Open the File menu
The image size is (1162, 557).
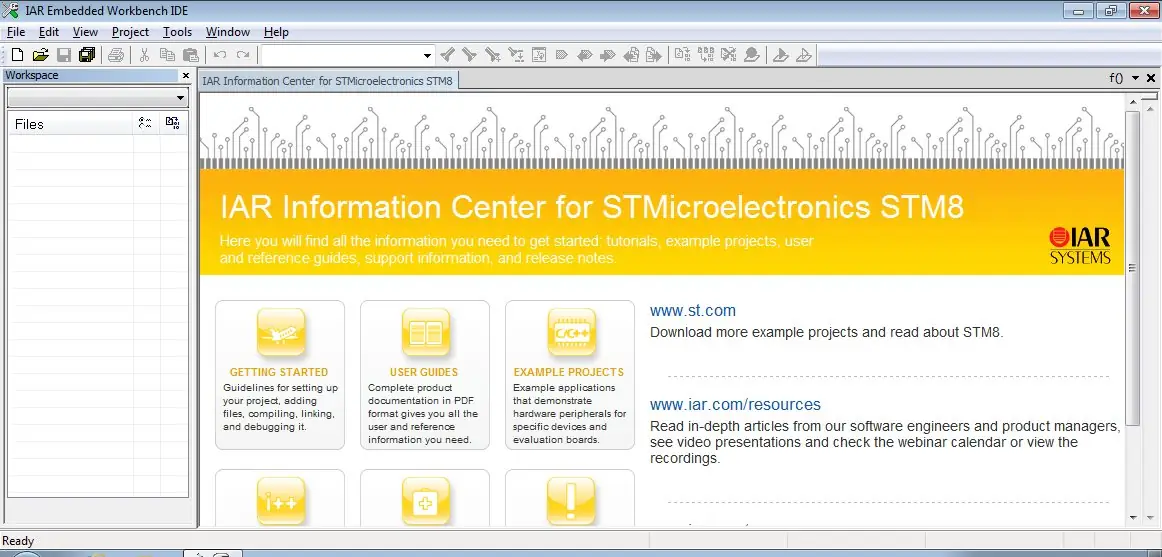pos(16,32)
